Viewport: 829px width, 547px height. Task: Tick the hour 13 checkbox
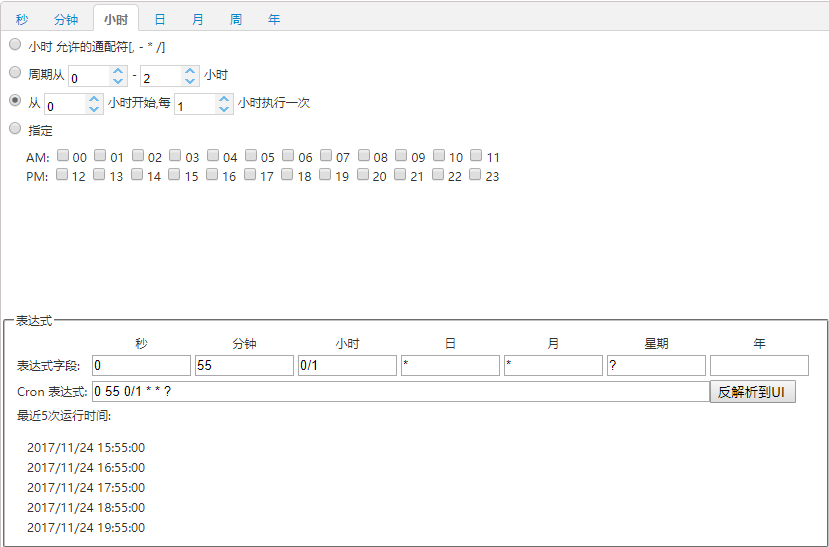(x=99, y=174)
